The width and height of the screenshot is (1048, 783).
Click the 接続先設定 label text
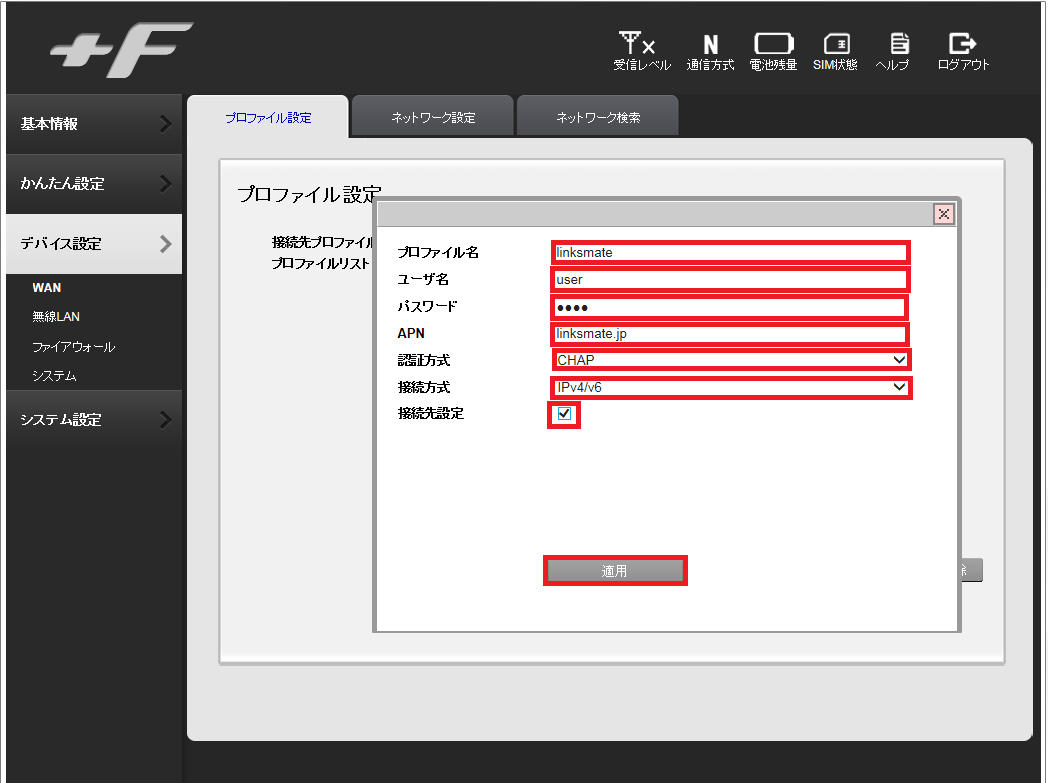pos(430,414)
